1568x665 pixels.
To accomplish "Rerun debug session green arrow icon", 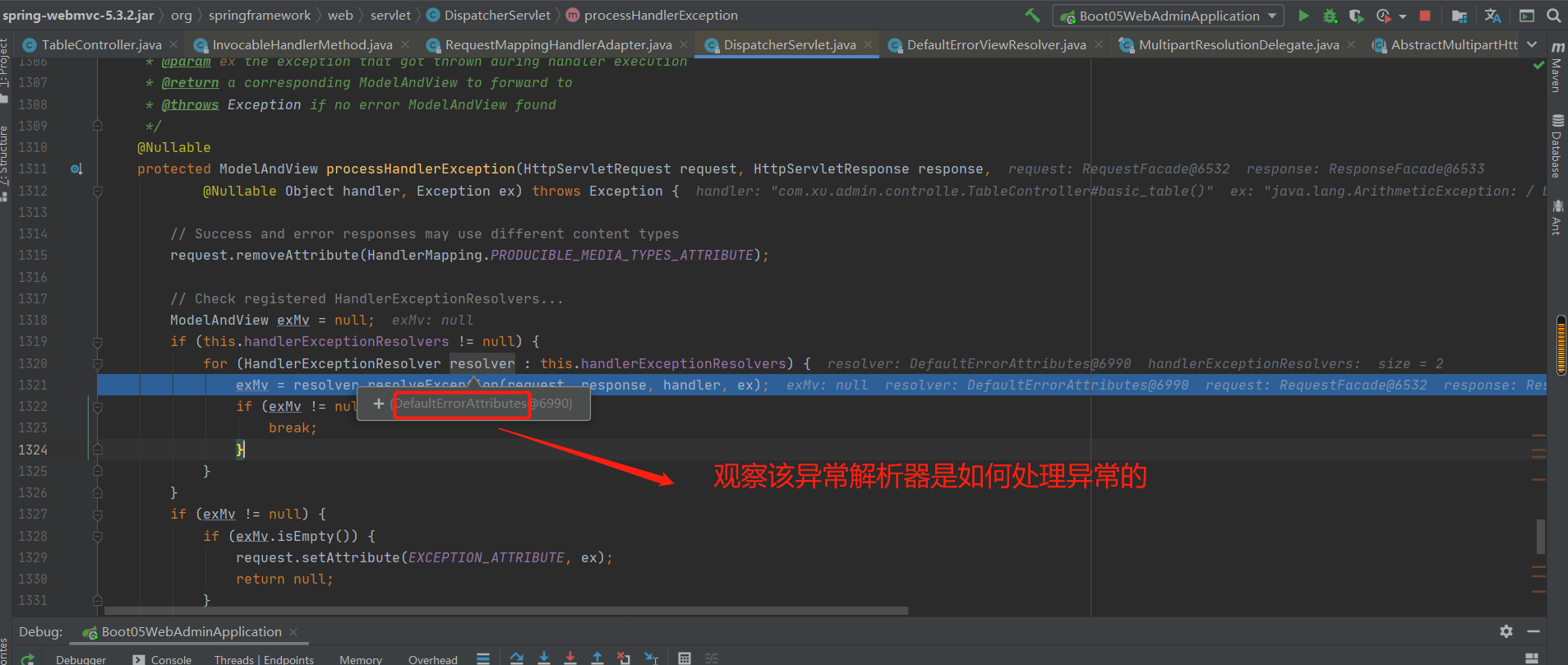I will coord(28,659).
